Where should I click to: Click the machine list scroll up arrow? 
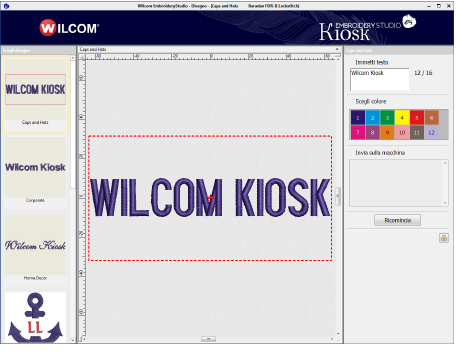coord(445,163)
